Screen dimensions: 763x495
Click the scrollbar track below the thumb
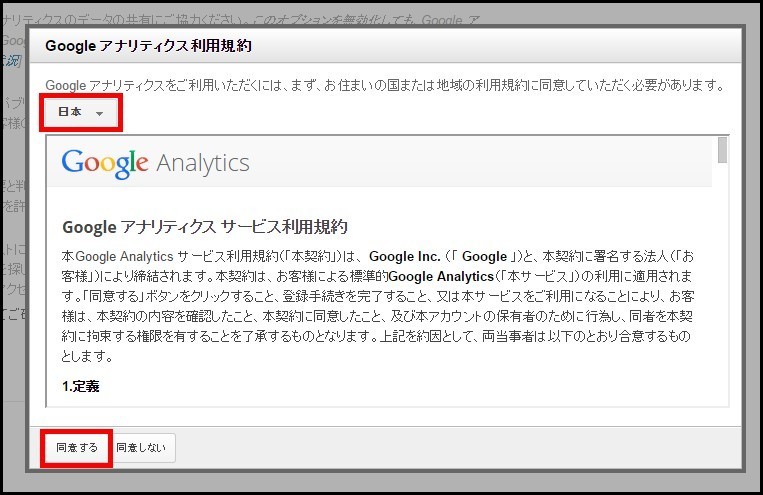[x=722, y=300]
